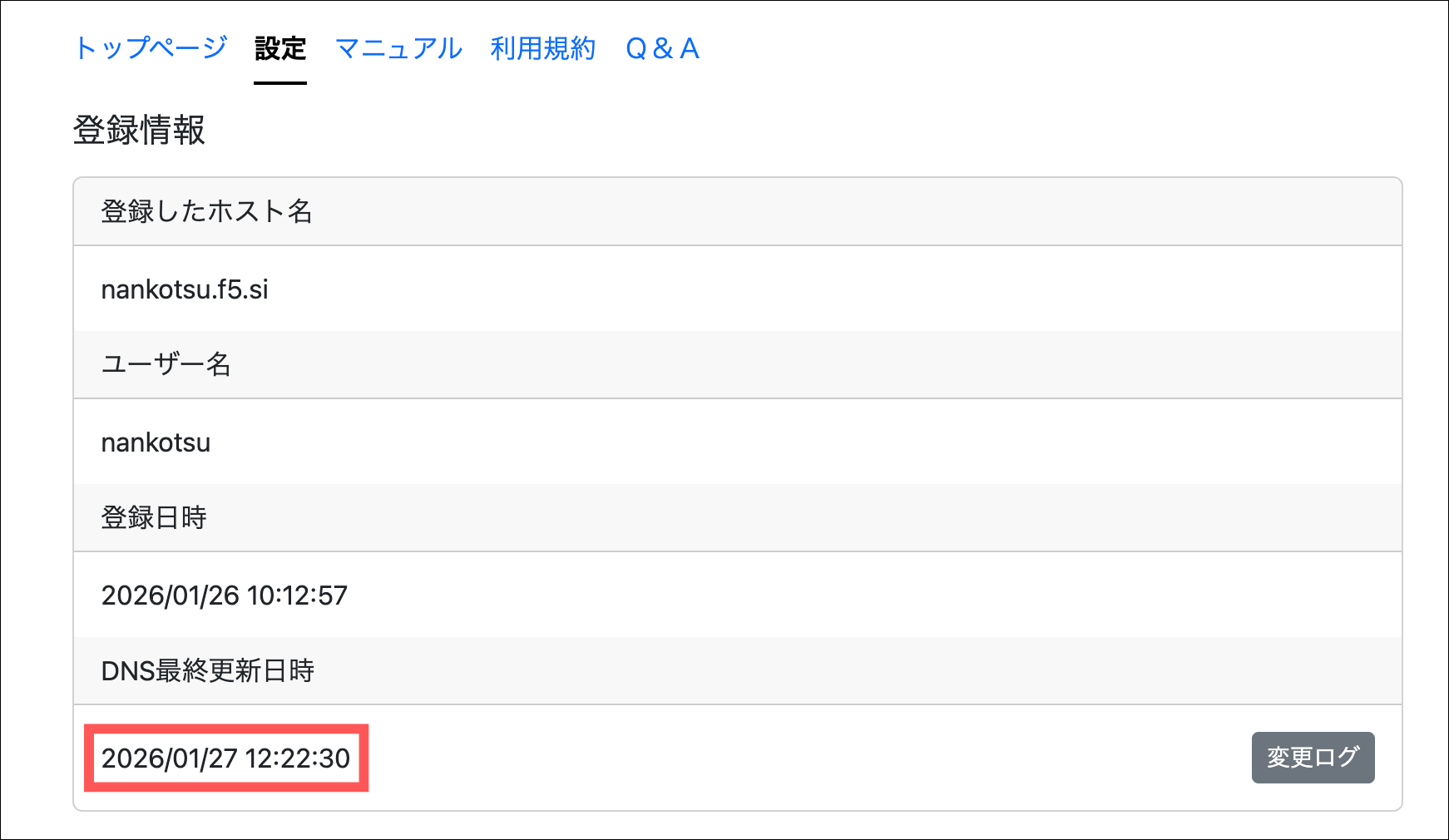Viewport: 1449px width, 840px height.
Task: Open the 利用規約 page link
Action: tap(542, 49)
